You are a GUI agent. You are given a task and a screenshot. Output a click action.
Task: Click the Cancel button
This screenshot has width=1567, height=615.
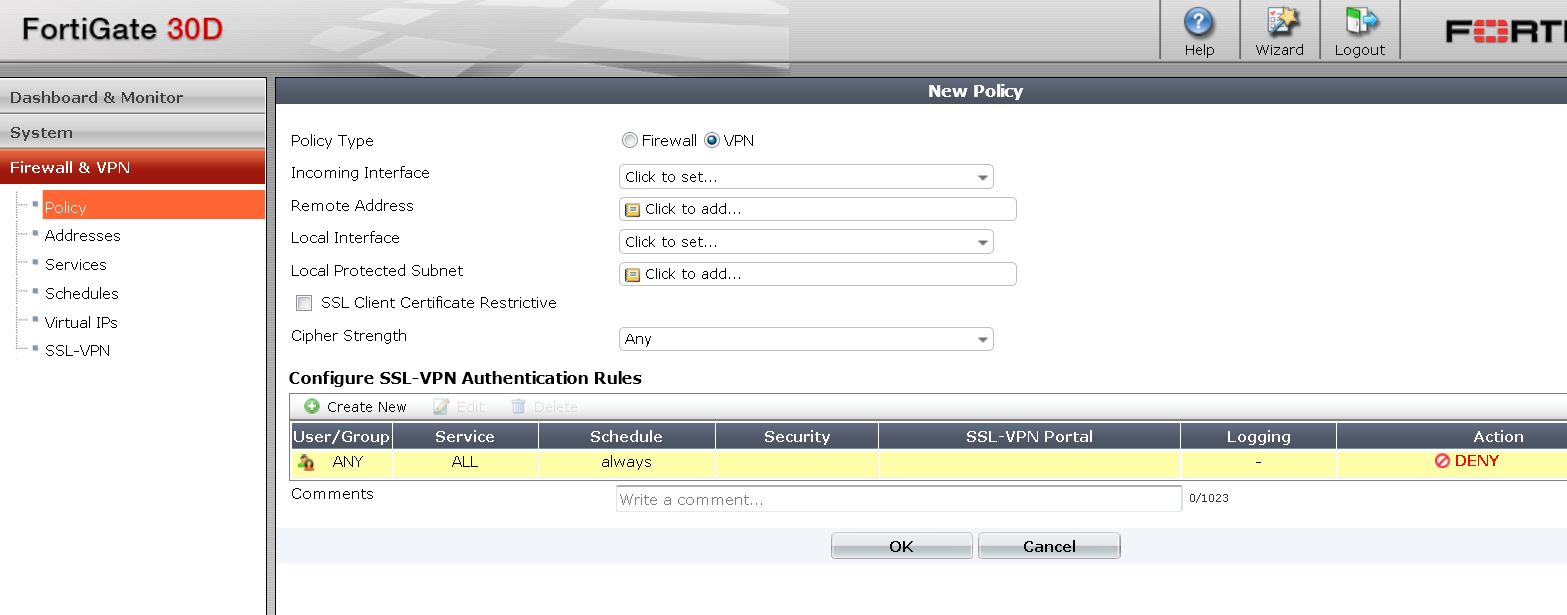pos(1049,546)
